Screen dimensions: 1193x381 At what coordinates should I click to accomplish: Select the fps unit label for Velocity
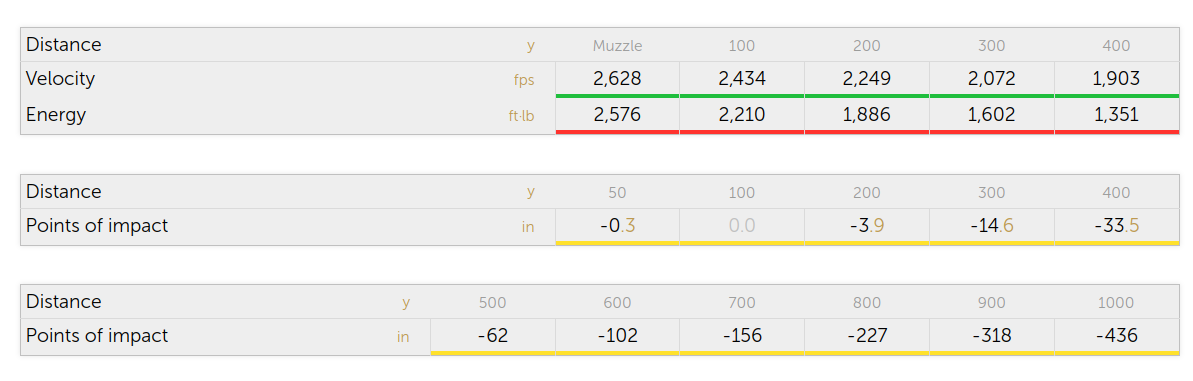pos(524,81)
